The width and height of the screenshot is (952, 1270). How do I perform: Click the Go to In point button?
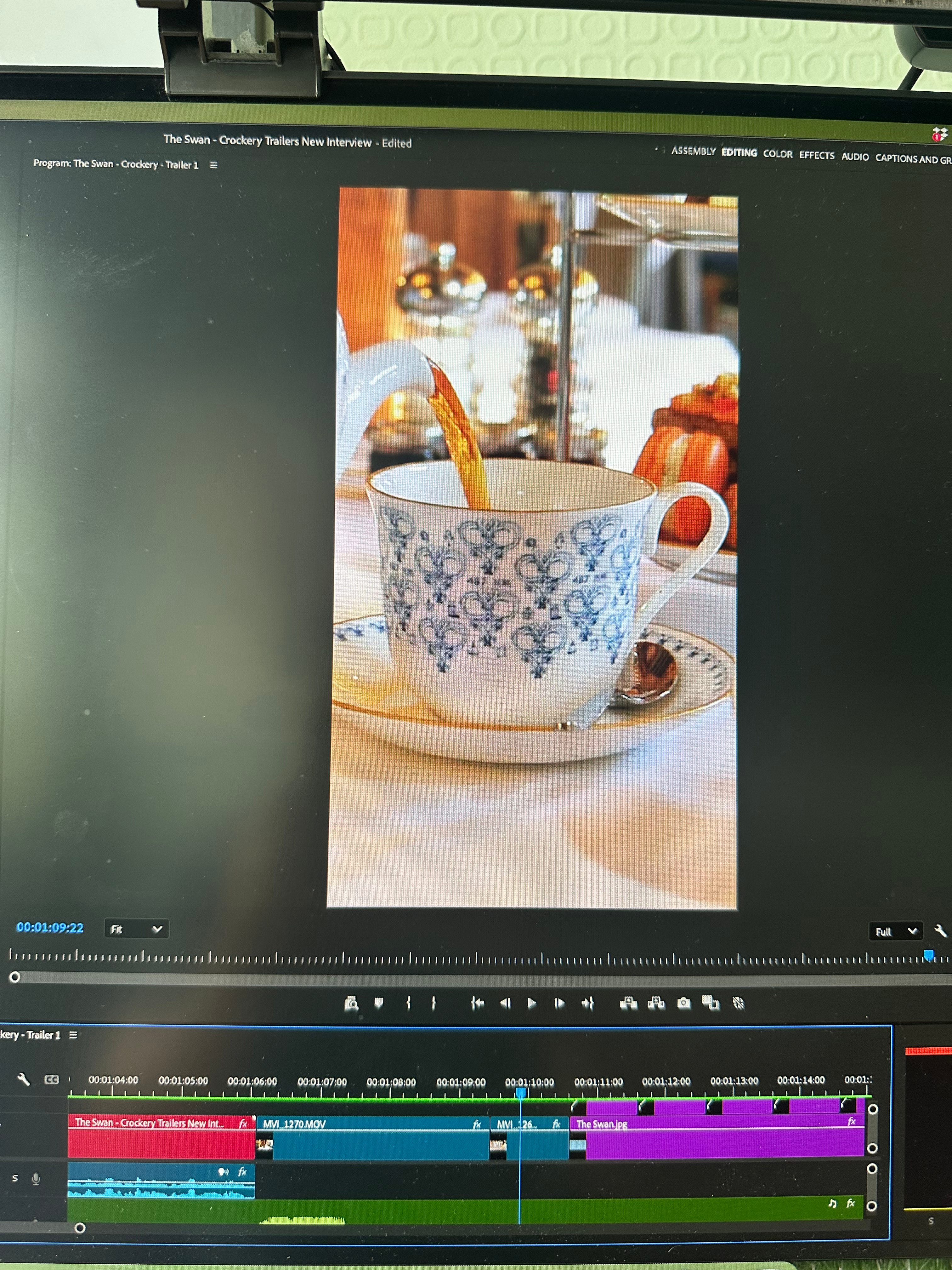pyautogui.click(x=477, y=1003)
